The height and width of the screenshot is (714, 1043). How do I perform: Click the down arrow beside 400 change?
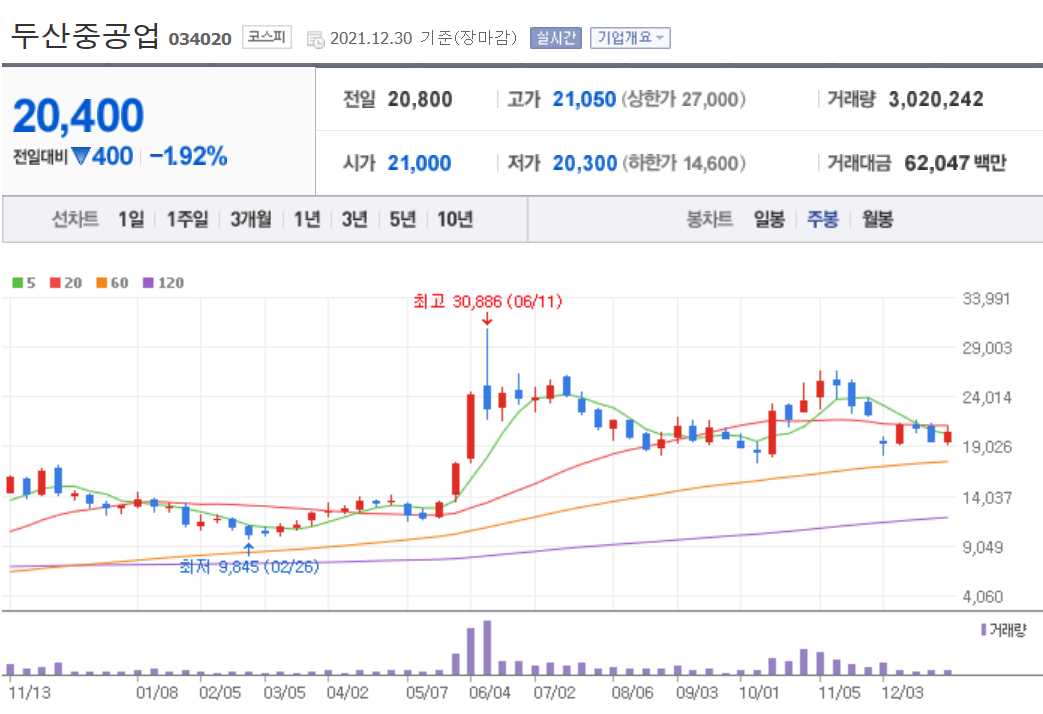(x=81, y=156)
